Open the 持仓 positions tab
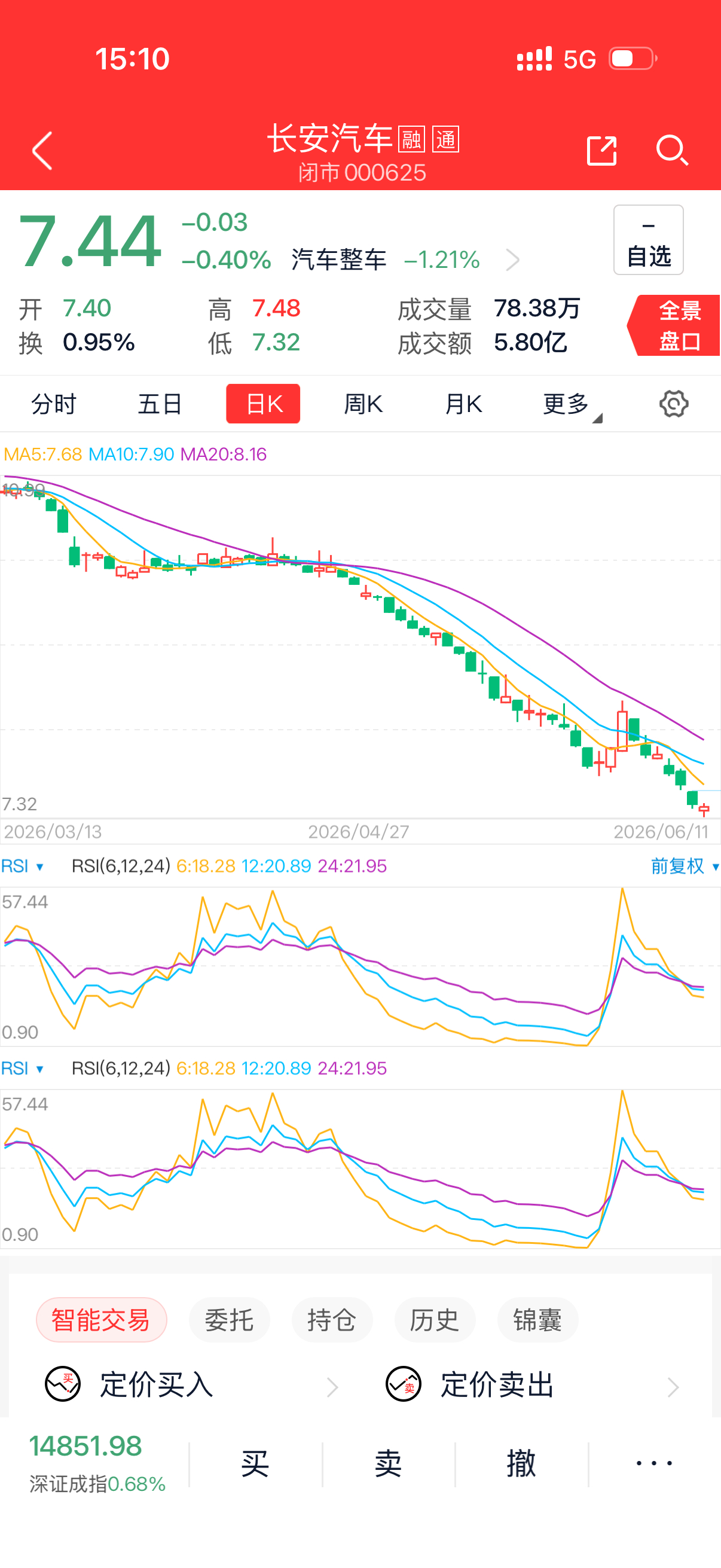This screenshot has height=1568, width=721. [332, 1320]
